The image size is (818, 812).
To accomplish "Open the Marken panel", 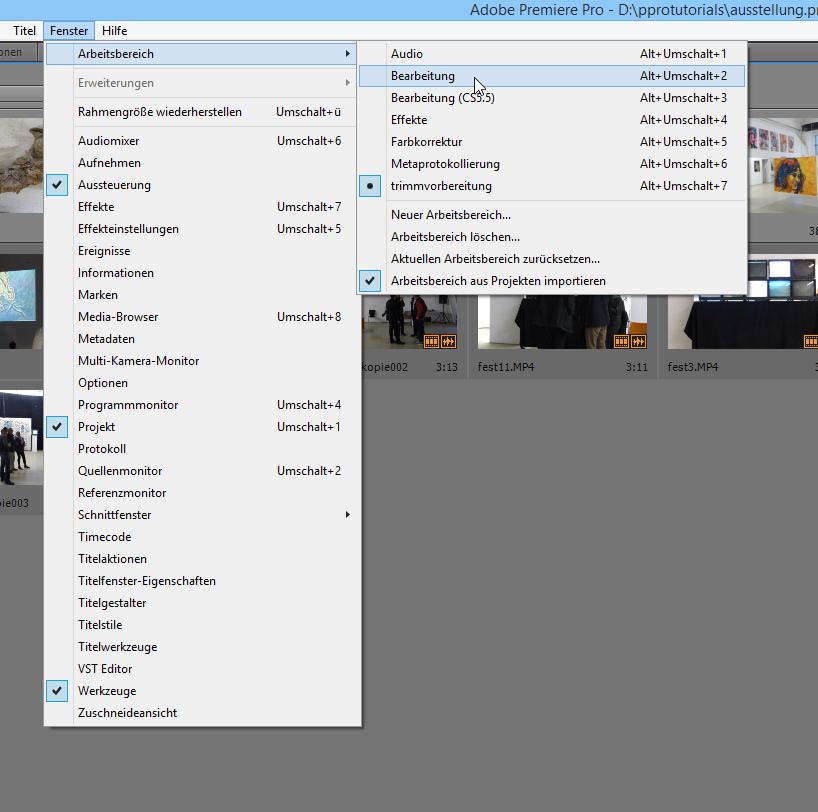I will click(x=201, y=295).
